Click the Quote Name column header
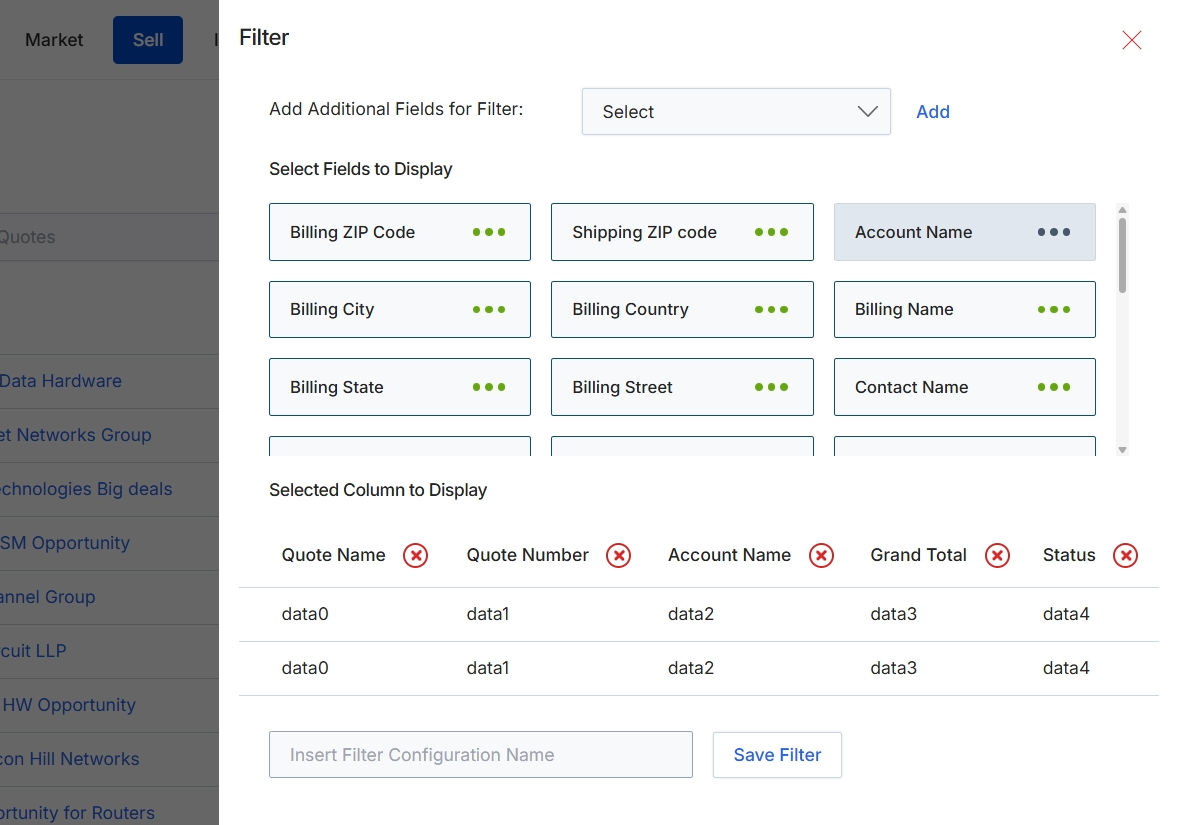 [333, 556]
